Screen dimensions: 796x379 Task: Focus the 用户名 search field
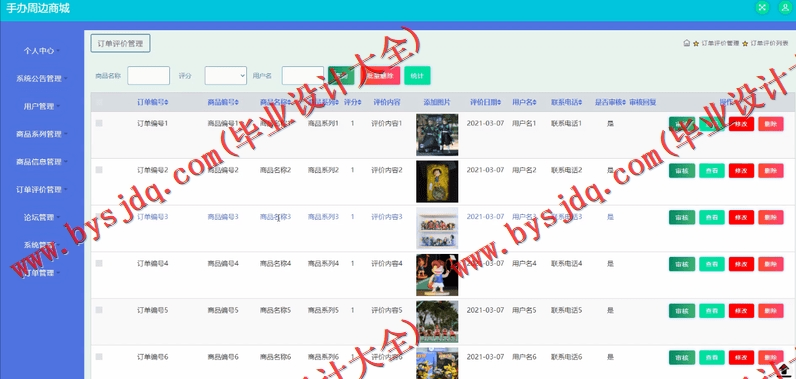(x=303, y=76)
